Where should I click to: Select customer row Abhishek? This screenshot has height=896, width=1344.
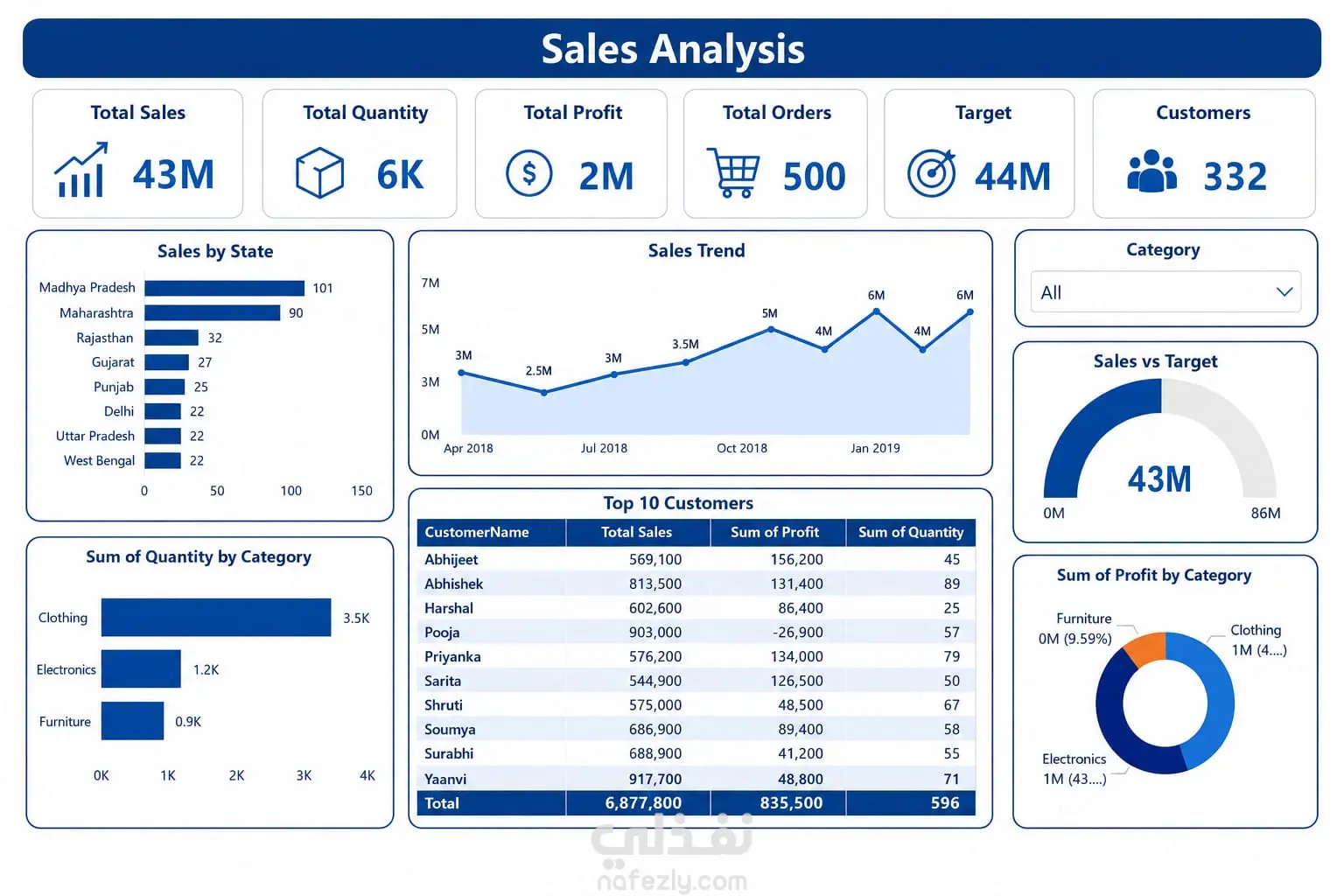point(696,584)
